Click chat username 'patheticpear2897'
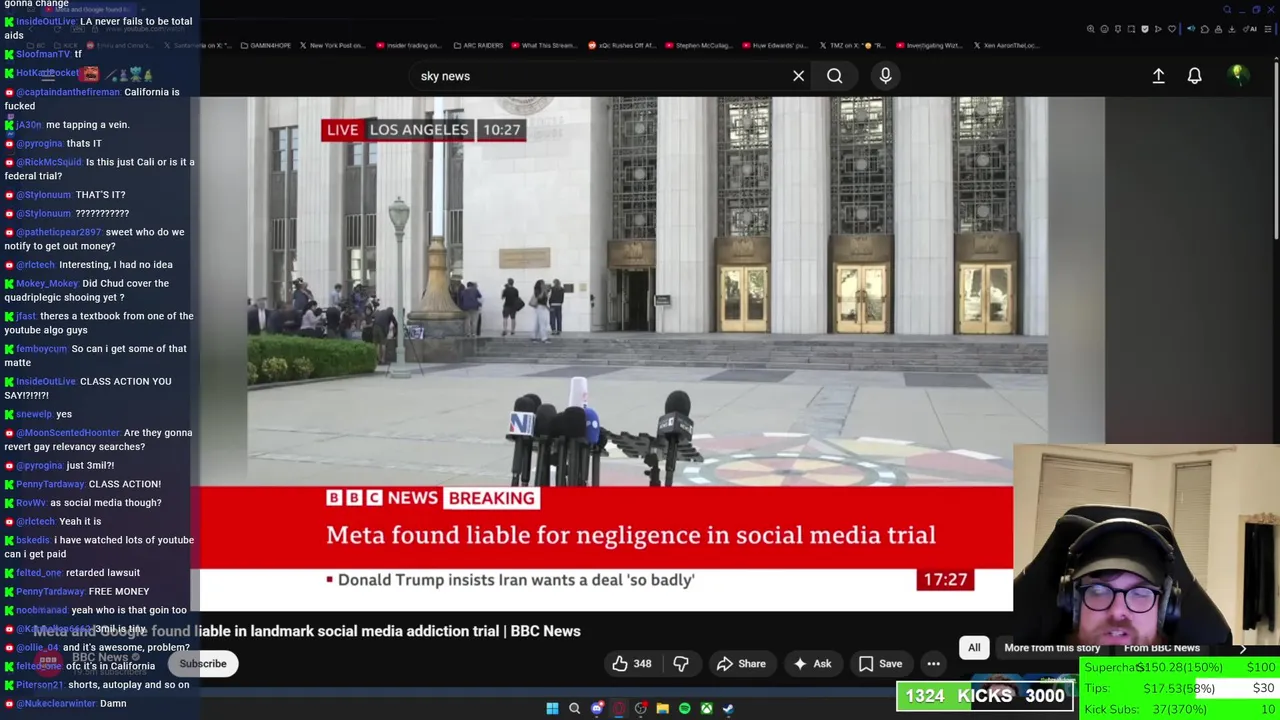The height and width of the screenshot is (720, 1280). point(58,232)
